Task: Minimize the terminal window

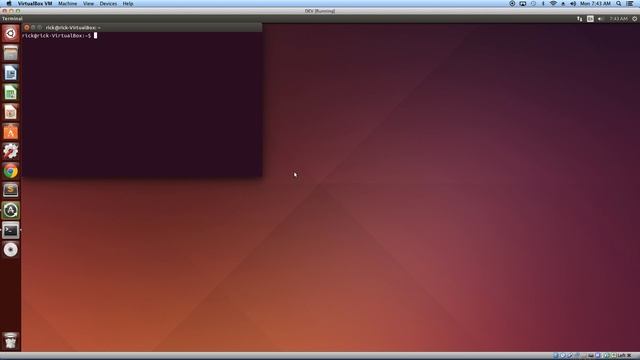Action: (33, 27)
